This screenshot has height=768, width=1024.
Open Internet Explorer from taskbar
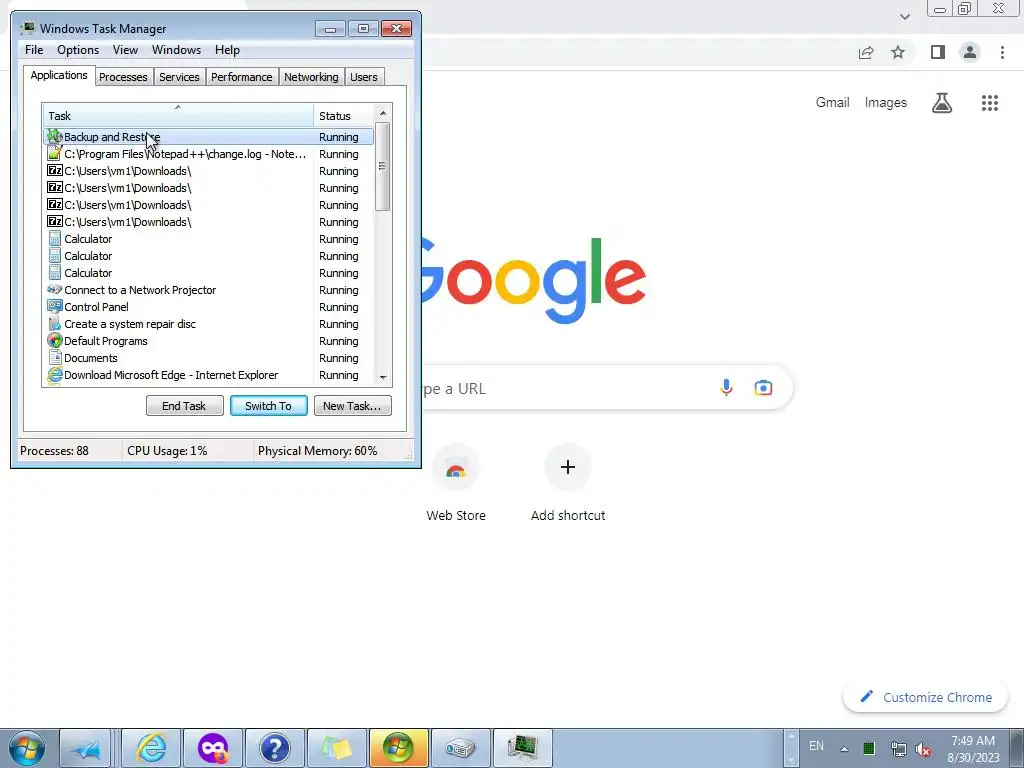pyautogui.click(x=152, y=748)
